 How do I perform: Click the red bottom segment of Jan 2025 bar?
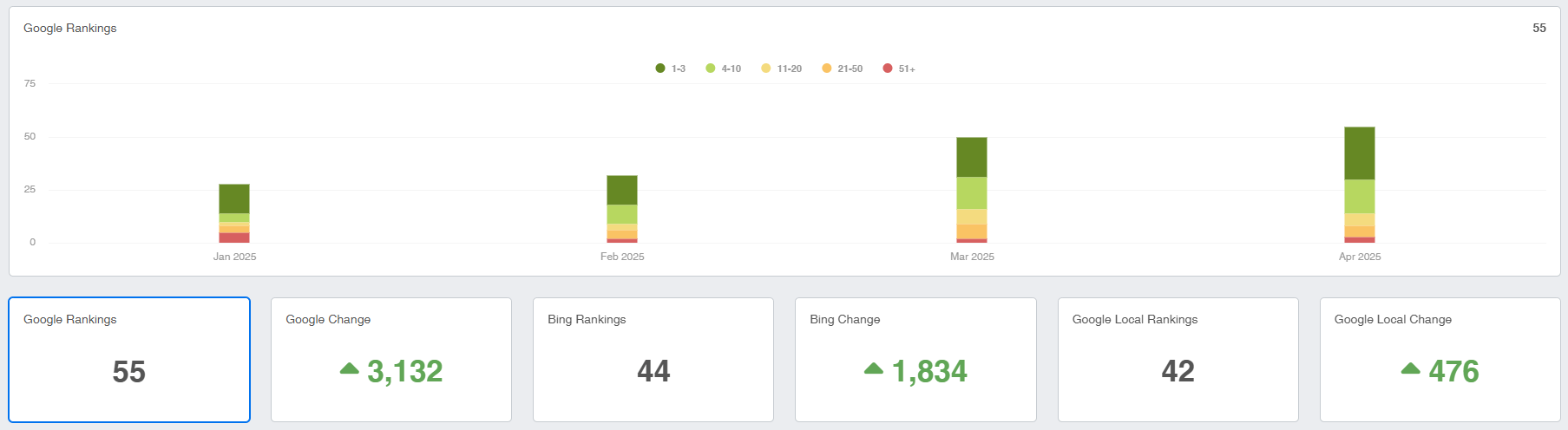(234, 238)
